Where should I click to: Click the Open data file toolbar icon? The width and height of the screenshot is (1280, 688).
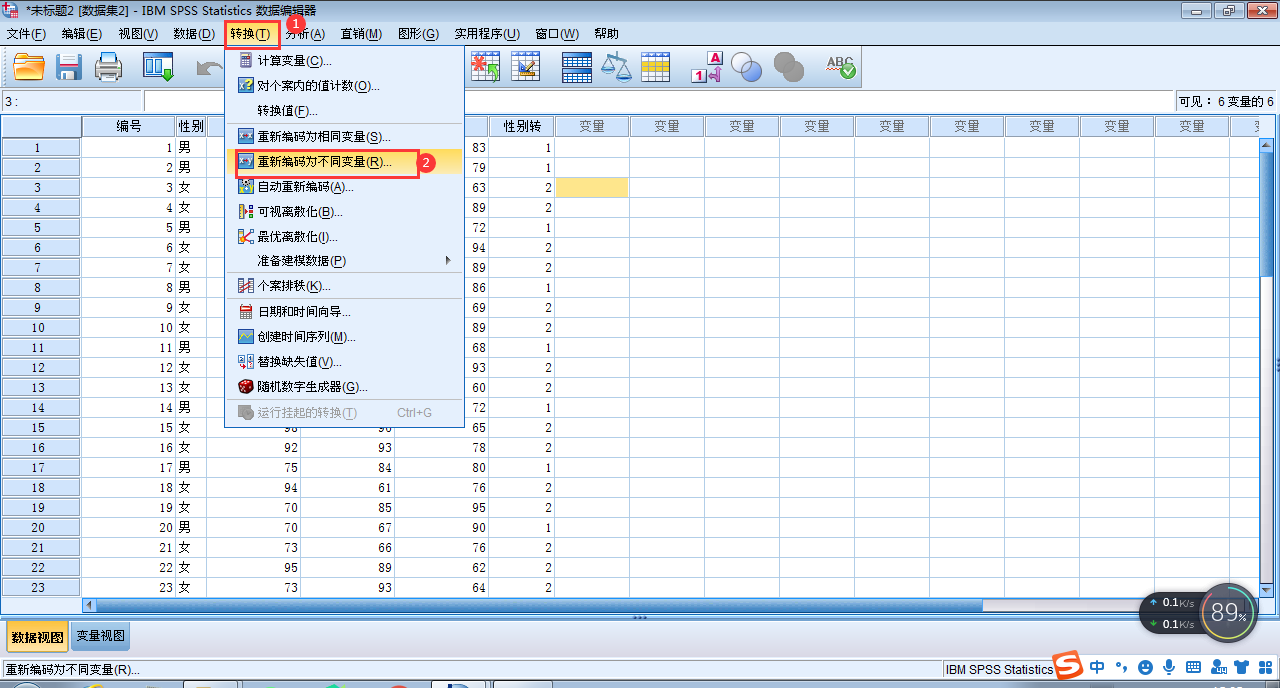pyautogui.click(x=29, y=67)
